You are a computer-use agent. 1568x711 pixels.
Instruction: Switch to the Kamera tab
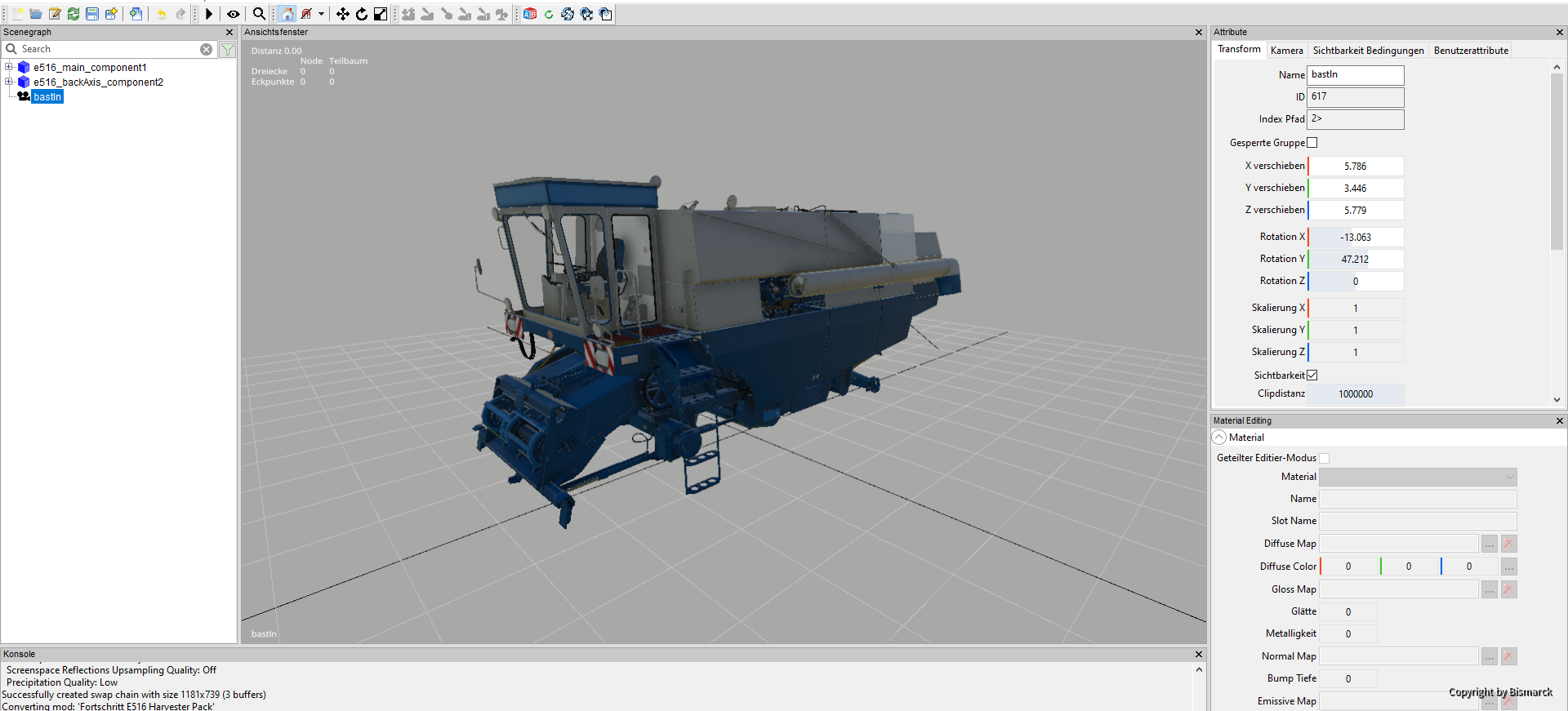[x=1286, y=51]
